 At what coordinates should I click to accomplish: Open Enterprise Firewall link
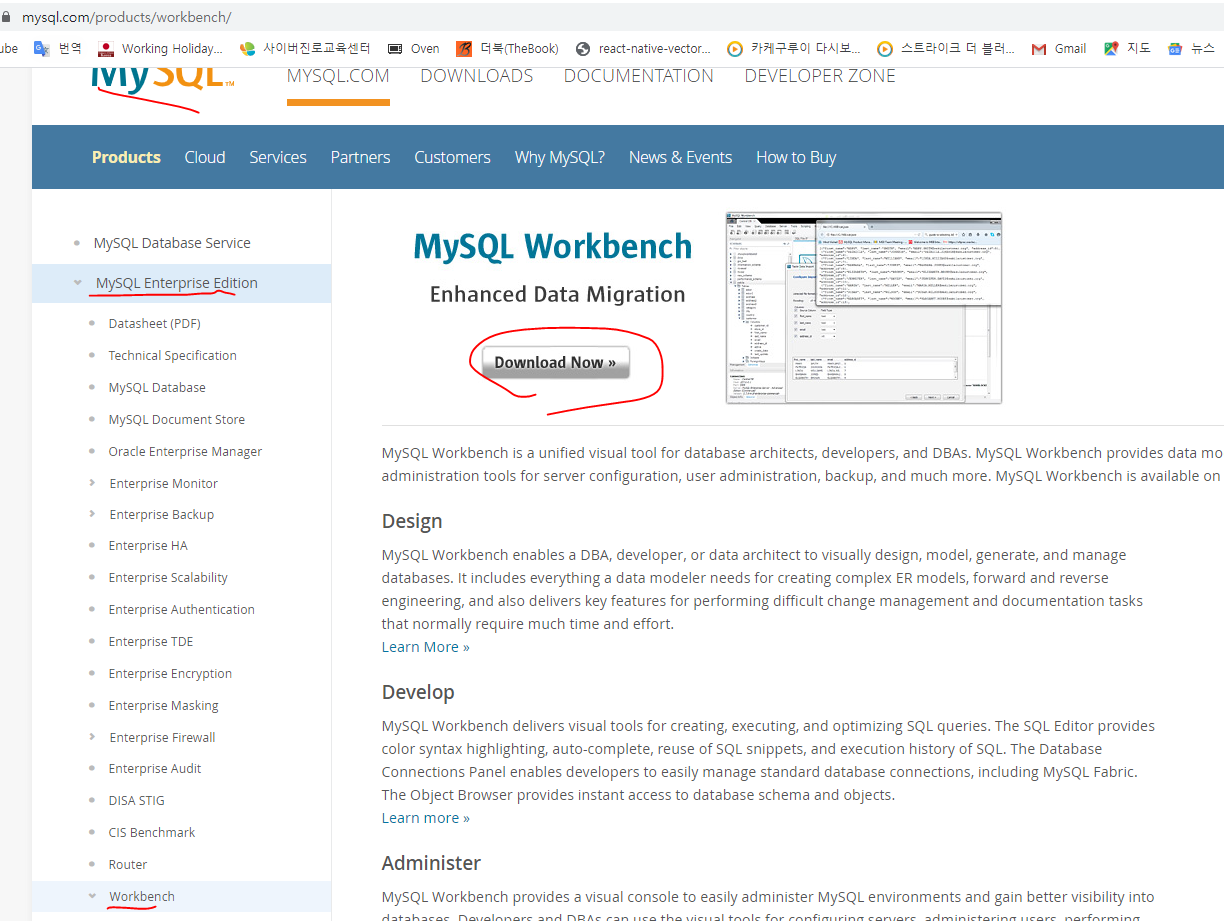(162, 738)
